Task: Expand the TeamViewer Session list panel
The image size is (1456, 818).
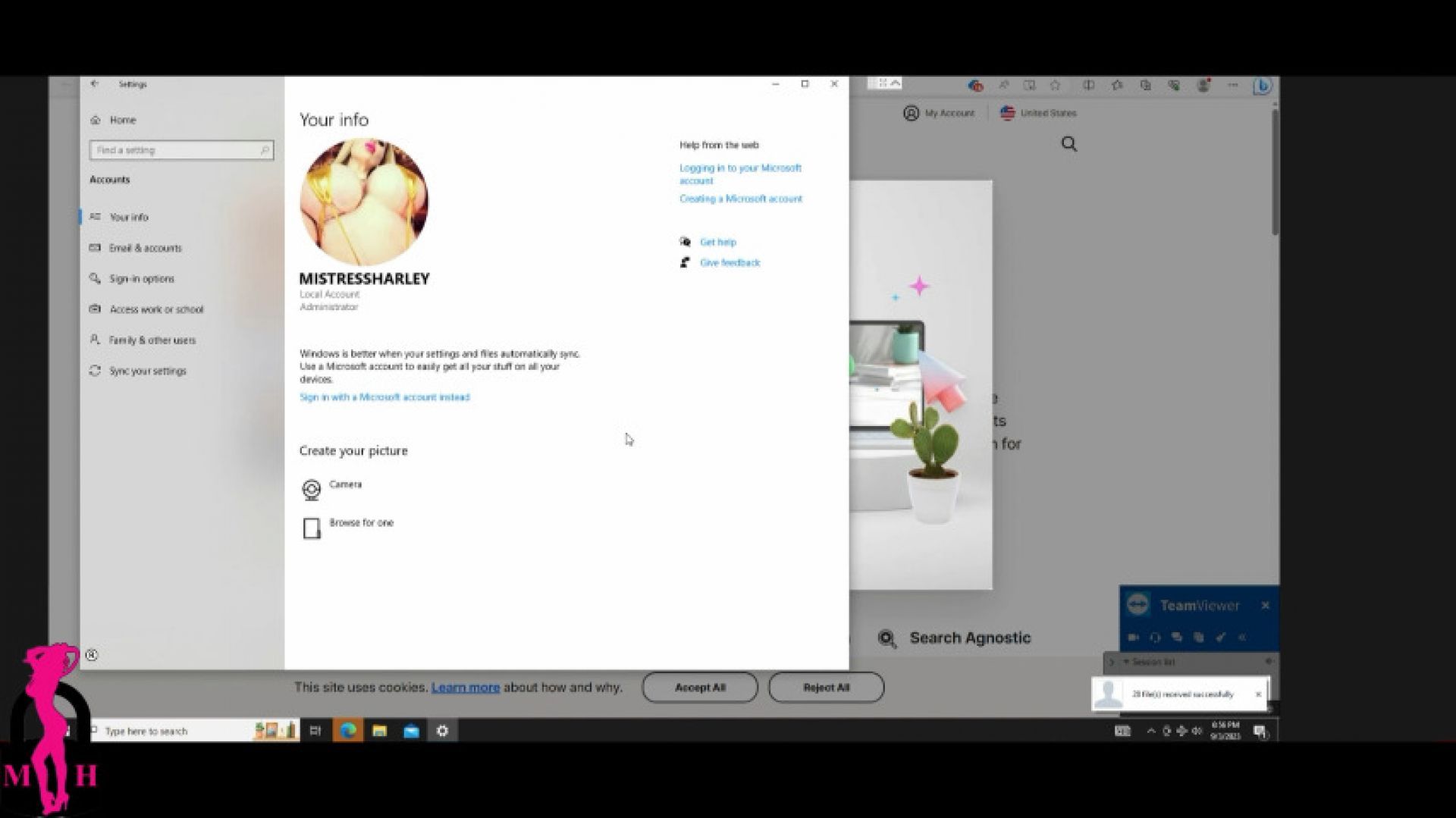Action: tap(1112, 662)
